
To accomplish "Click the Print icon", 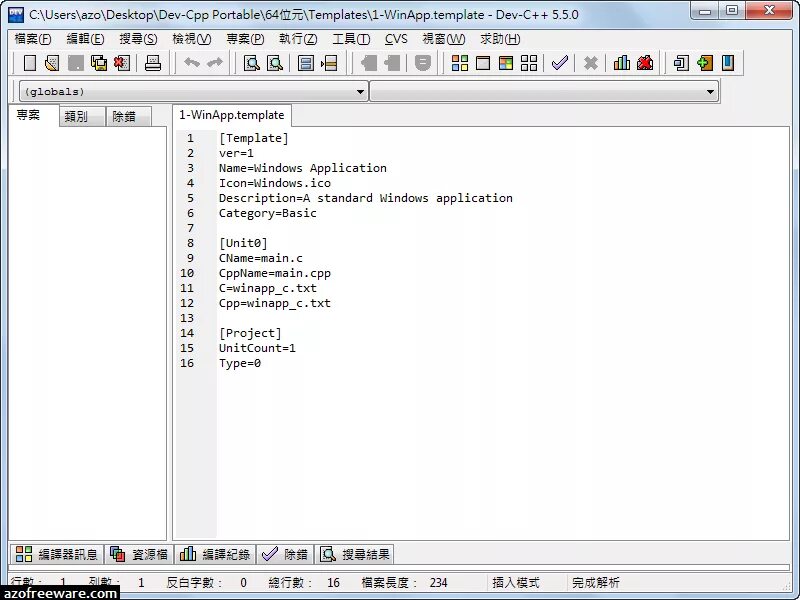I will 153,63.
